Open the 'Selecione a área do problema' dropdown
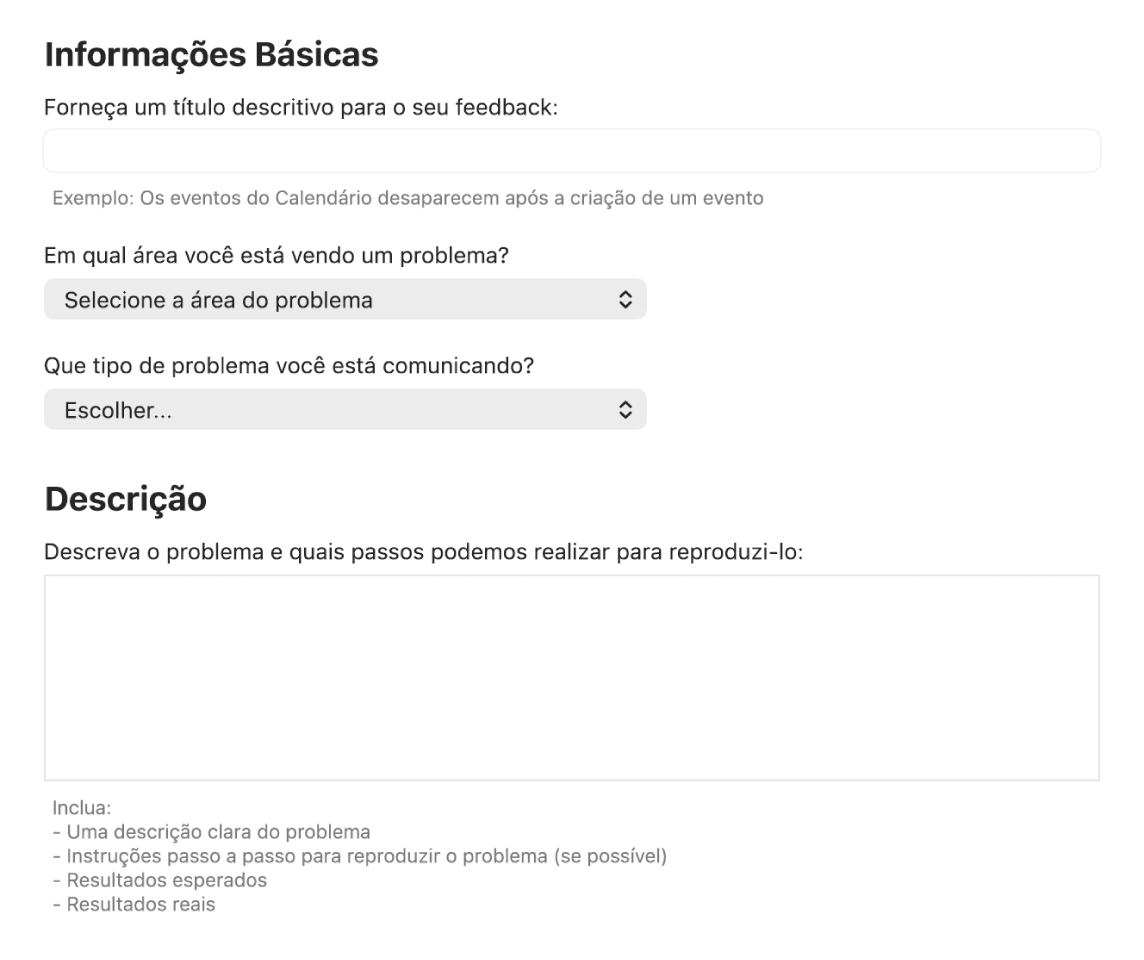Image resolution: width=1144 pixels, height=960 pixels. pos(330,300)
